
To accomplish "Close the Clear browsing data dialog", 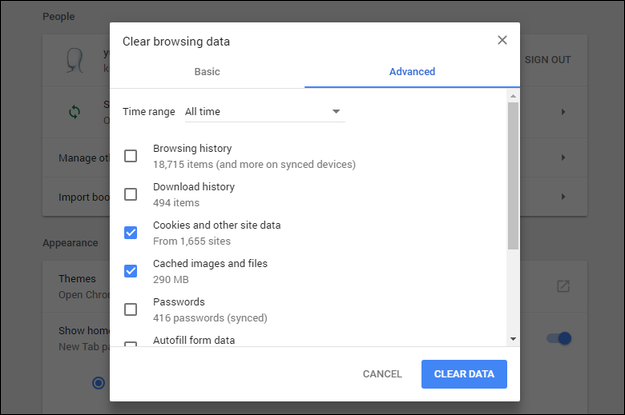I will point(502,41).
